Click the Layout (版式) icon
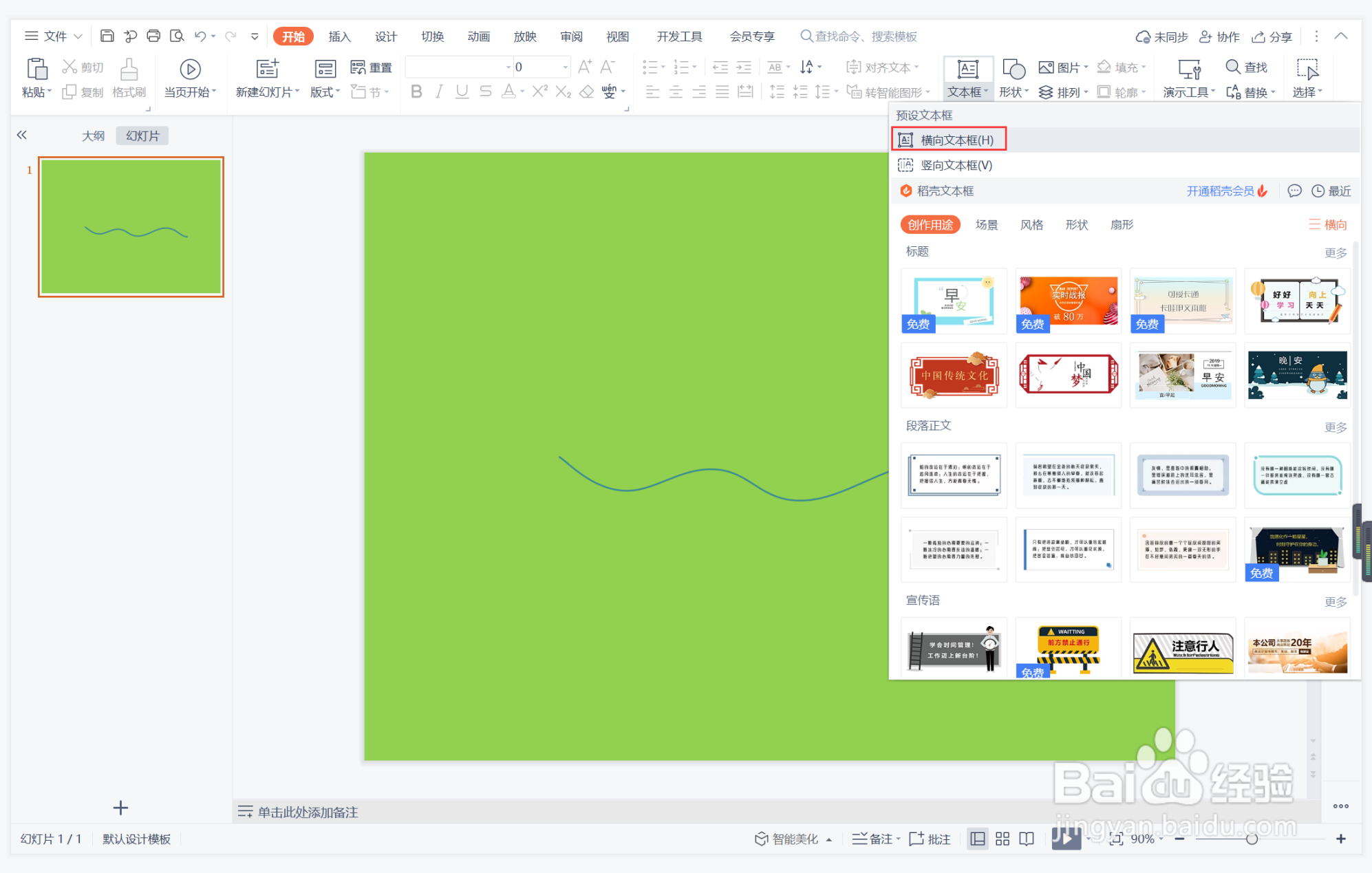 pyautogui.click(x=325, y=69)
